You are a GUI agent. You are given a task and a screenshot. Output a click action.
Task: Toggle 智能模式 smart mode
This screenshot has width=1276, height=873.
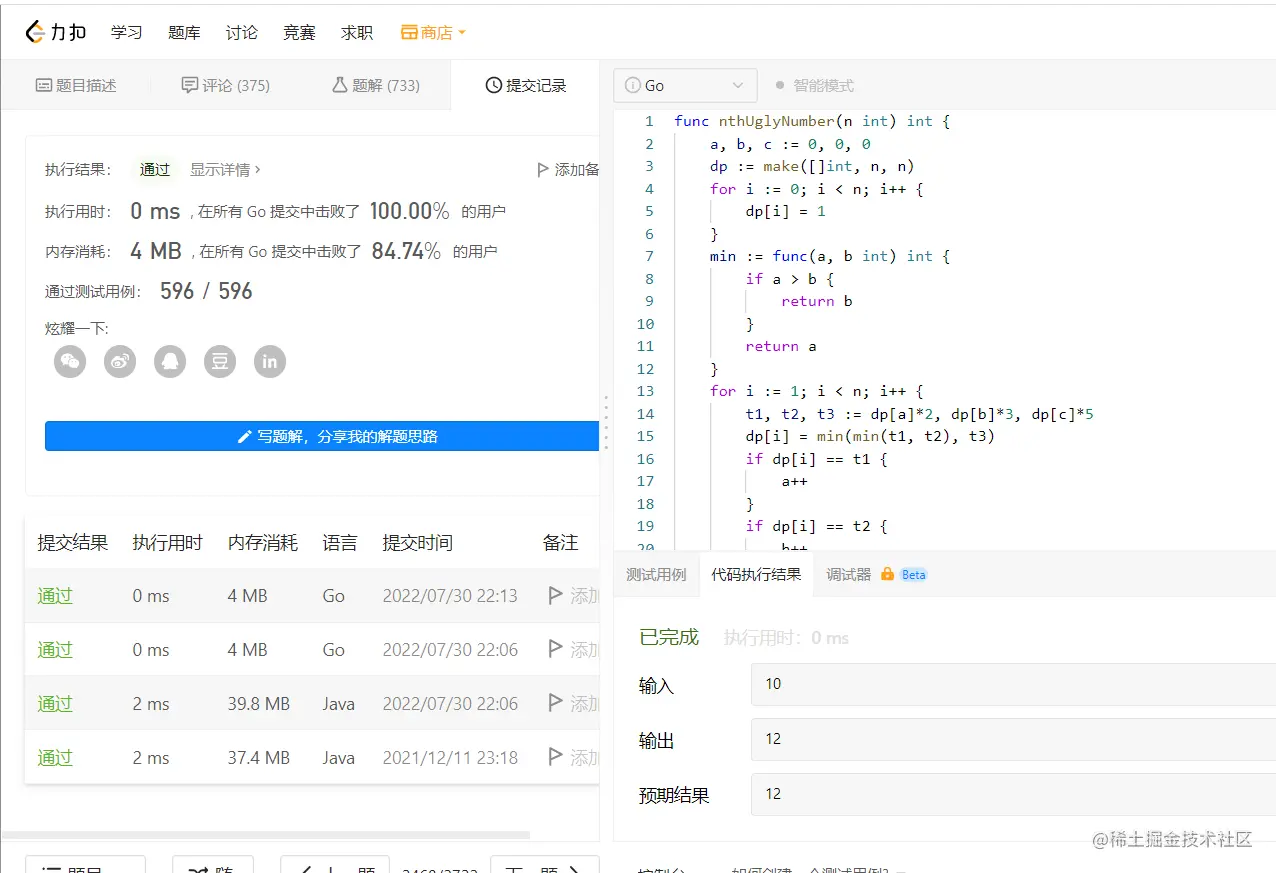click(x=814, y=86)
